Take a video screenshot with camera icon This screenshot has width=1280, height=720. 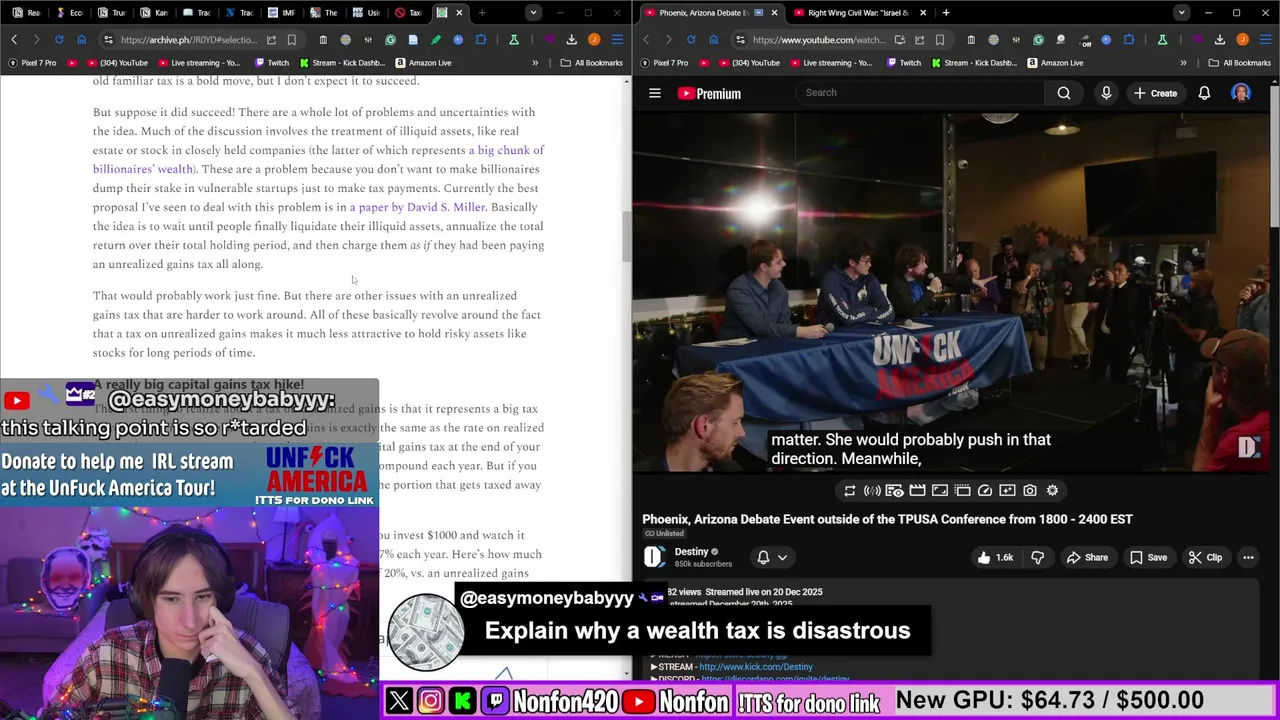click(1030, 490)
